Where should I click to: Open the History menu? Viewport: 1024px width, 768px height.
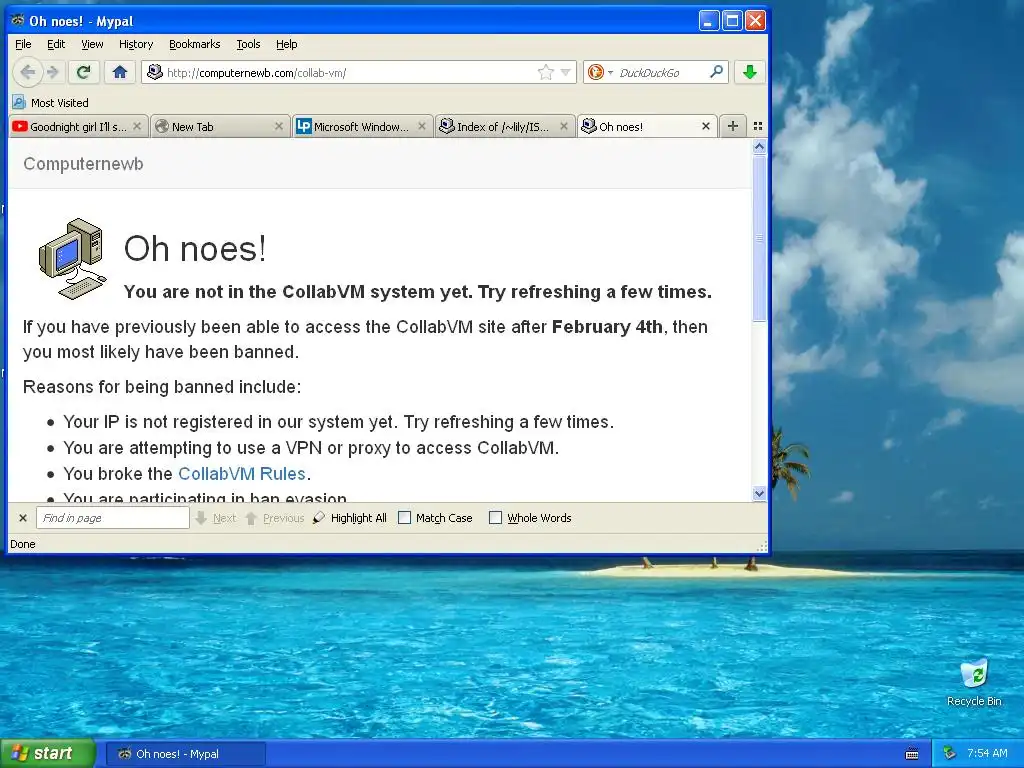pos(136,44)
